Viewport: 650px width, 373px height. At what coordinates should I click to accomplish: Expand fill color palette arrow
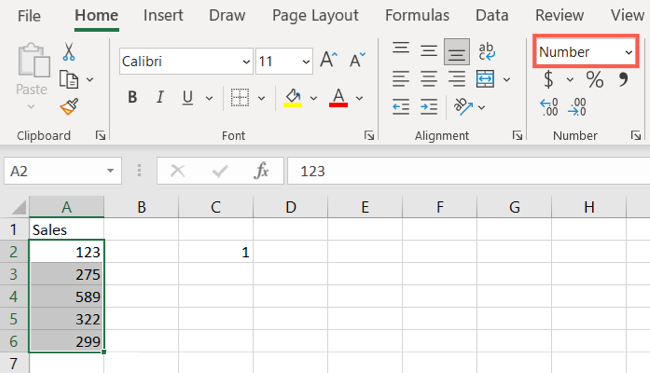[314, 98]
